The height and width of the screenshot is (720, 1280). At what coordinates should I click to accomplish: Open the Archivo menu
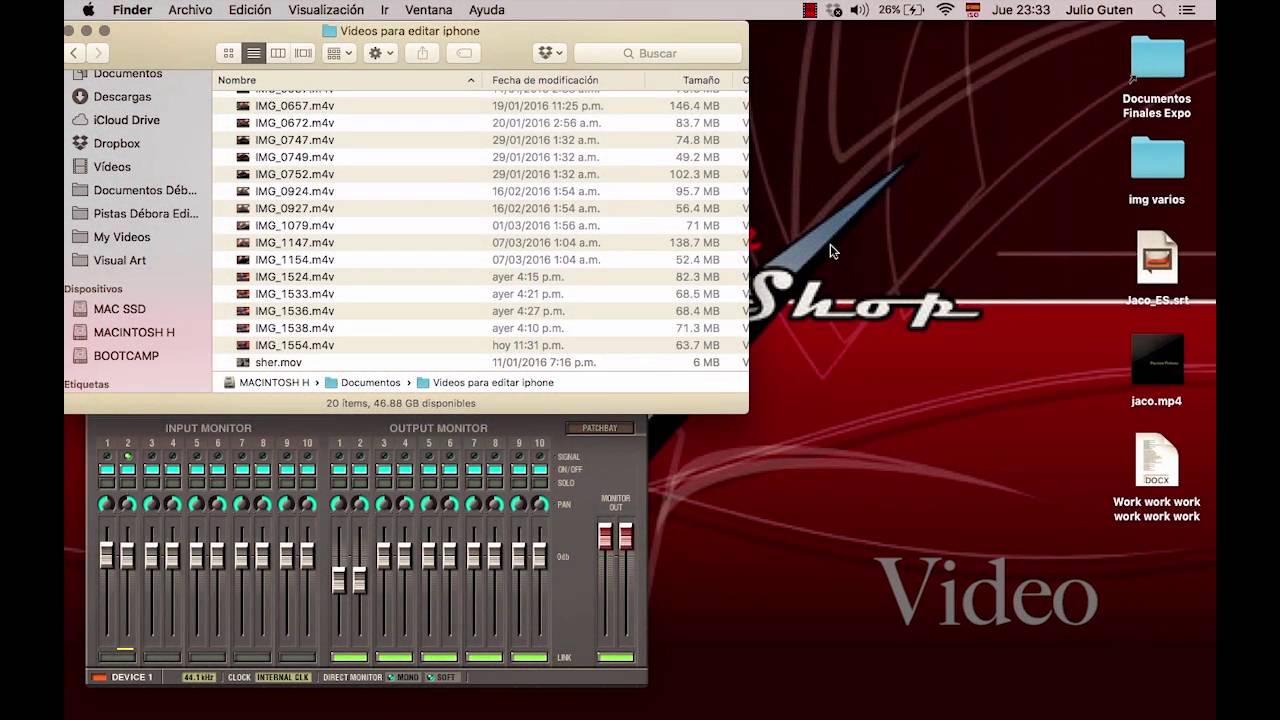pyautogui.click(x=190, y=10)
